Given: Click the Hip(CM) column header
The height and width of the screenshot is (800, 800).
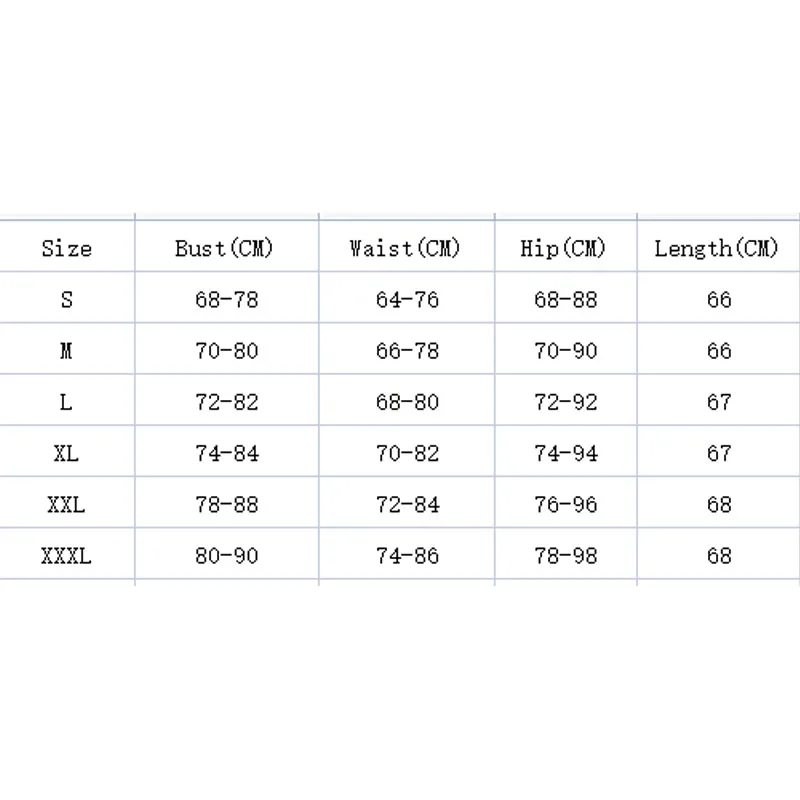Looking at the screenshot, I should pyautogui.click(x=563, y=248).
